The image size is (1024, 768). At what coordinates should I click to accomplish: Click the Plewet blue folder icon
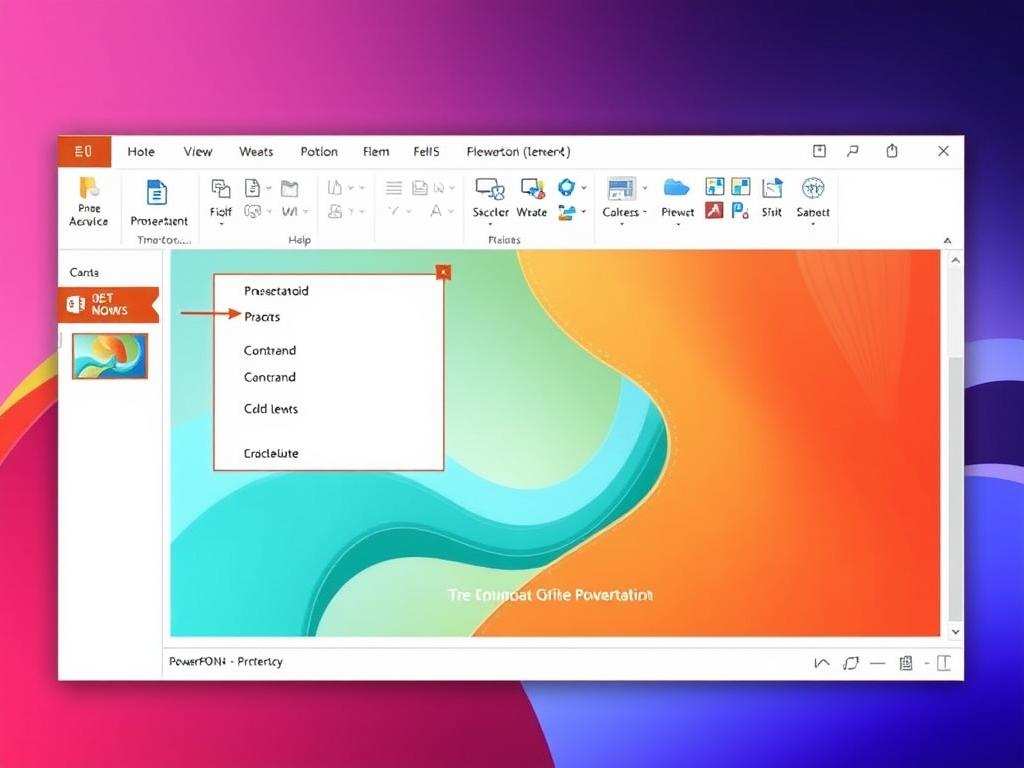(677, 188)
